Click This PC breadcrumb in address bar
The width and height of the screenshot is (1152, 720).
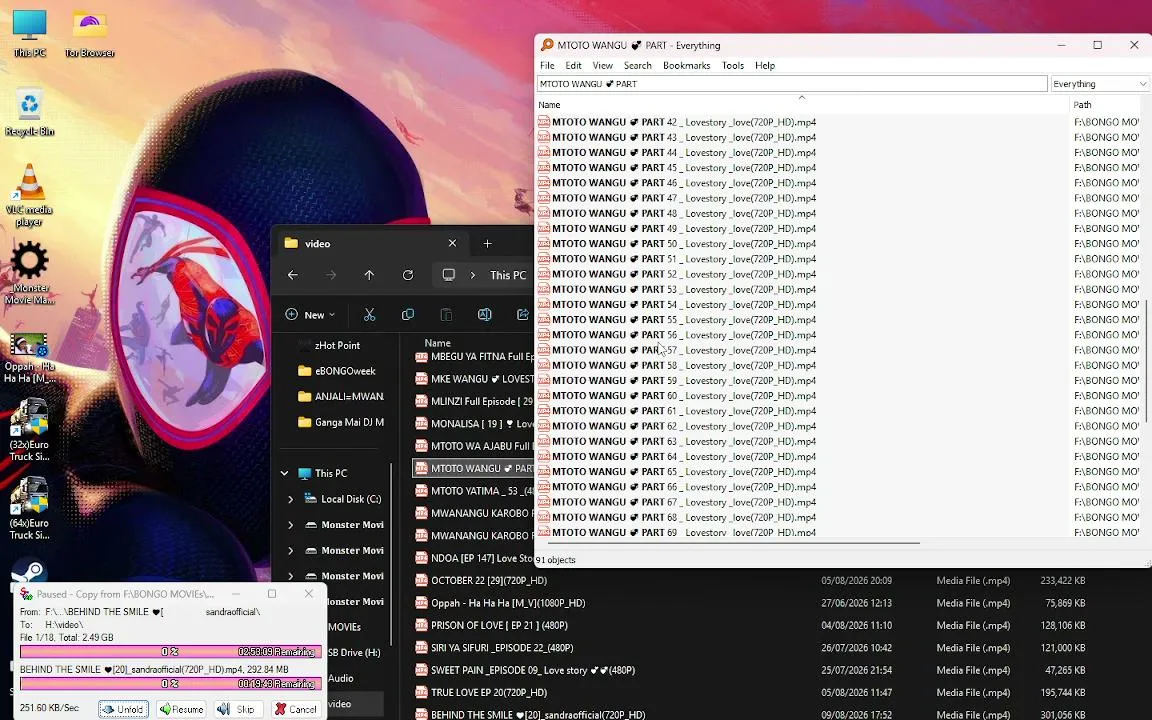pos(508,275)
